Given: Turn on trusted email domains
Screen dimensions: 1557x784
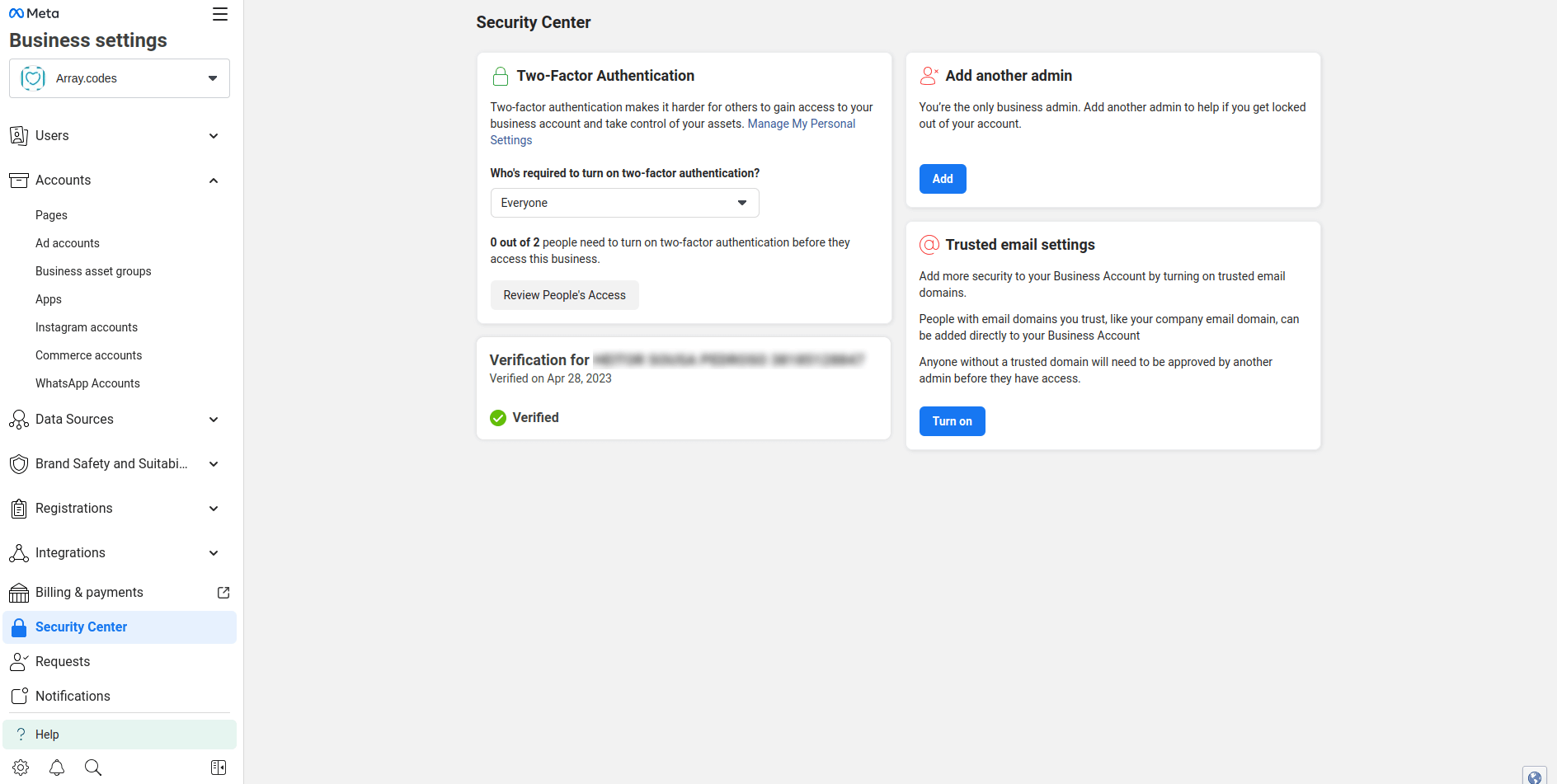Looking at the screenshot, I should [952, 421].
